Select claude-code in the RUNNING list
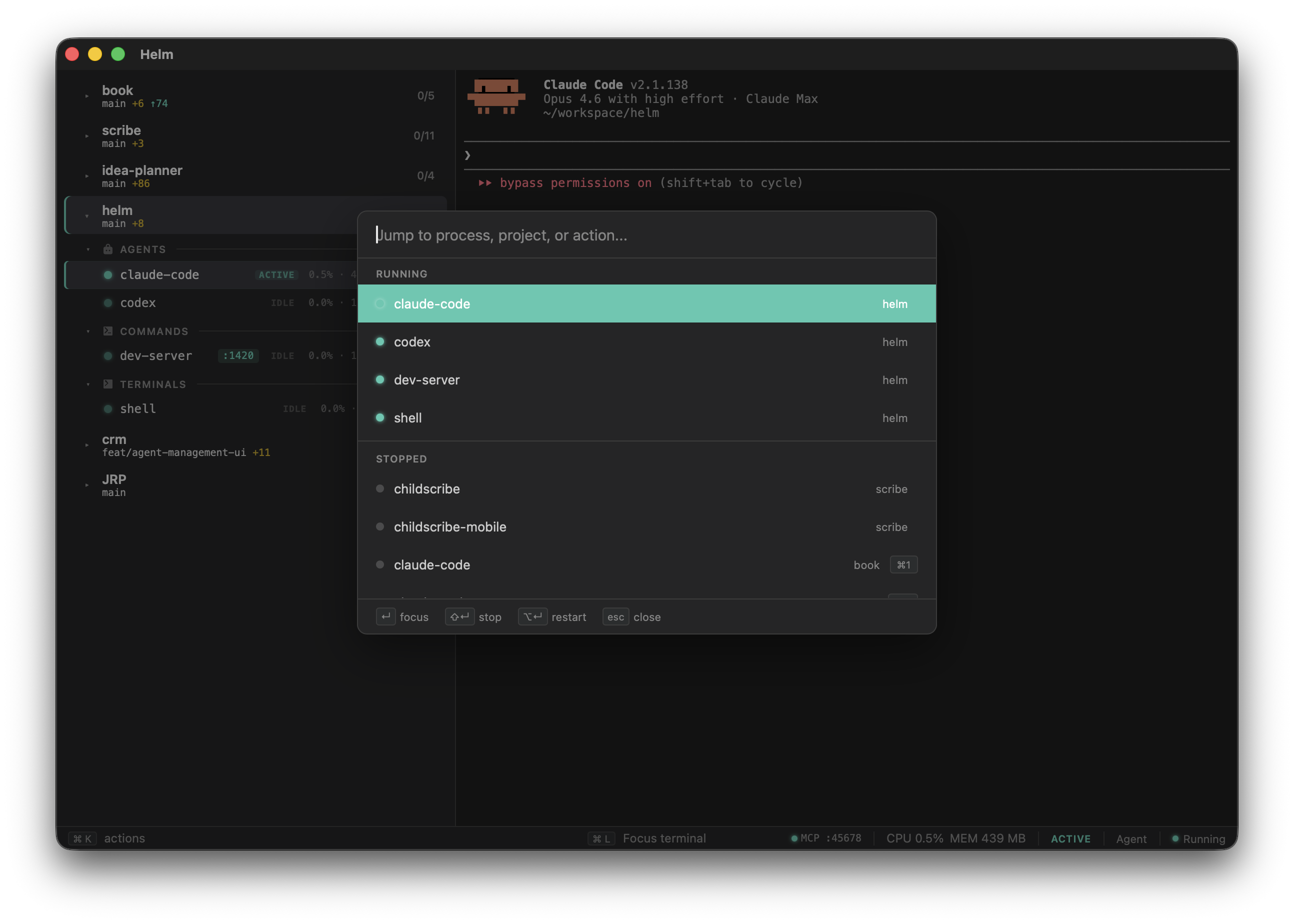This screenshot has width=1294, height=924. point(646,304)
